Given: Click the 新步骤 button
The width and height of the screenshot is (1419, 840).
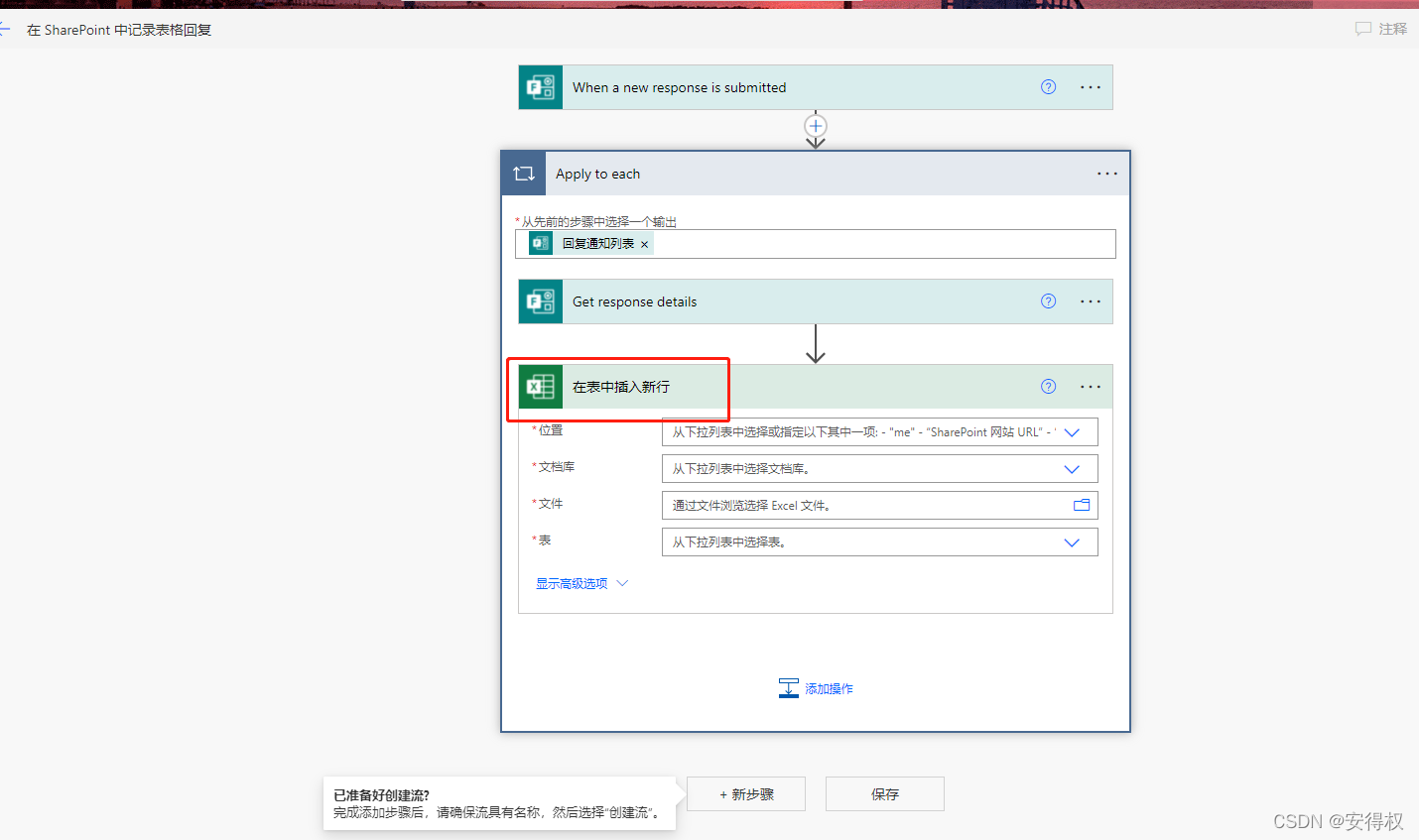Looking at the screenshot, I should pyautogui.click(x=746, y=794).
